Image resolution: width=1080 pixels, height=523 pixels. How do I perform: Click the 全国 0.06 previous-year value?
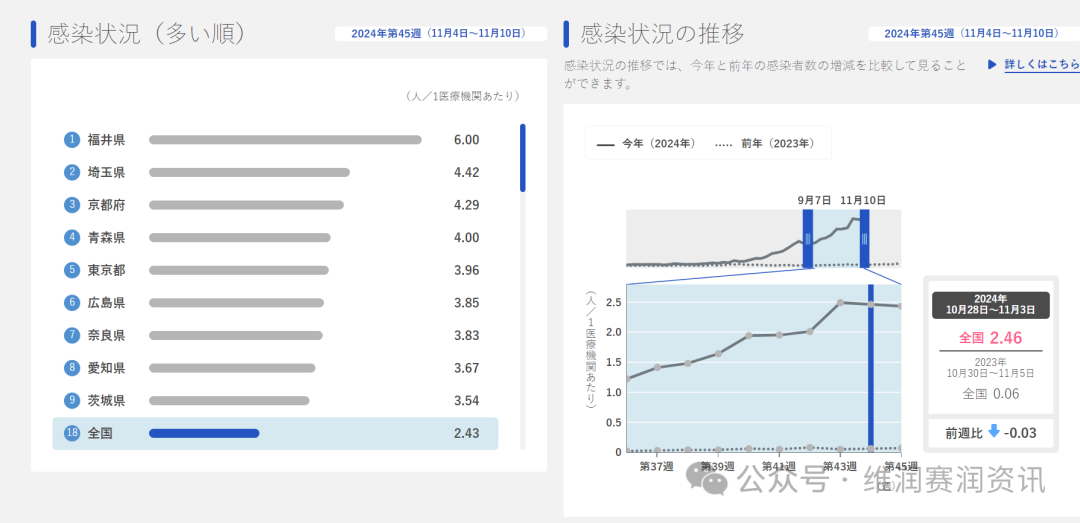(x=990, y=394)
